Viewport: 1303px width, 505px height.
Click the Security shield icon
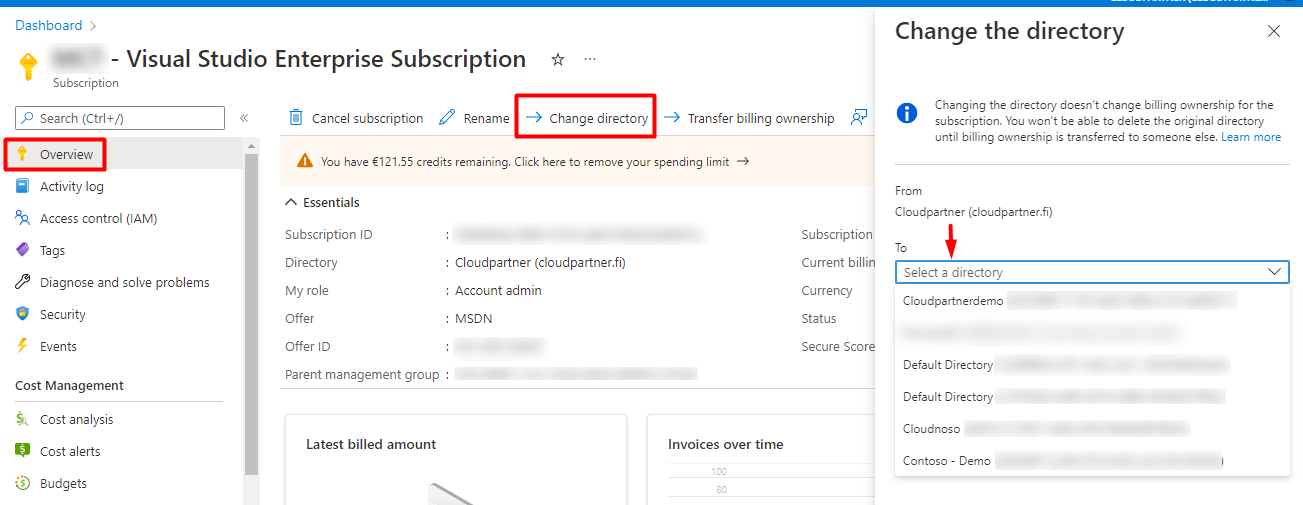(23, 315)
